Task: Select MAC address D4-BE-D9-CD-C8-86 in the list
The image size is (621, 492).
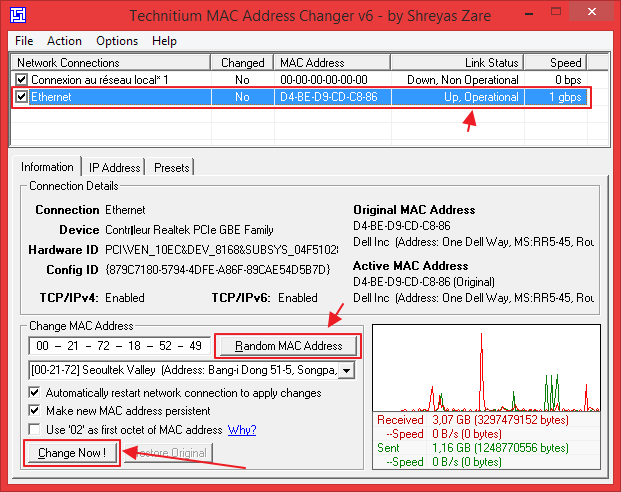Action: click(329, 97)
